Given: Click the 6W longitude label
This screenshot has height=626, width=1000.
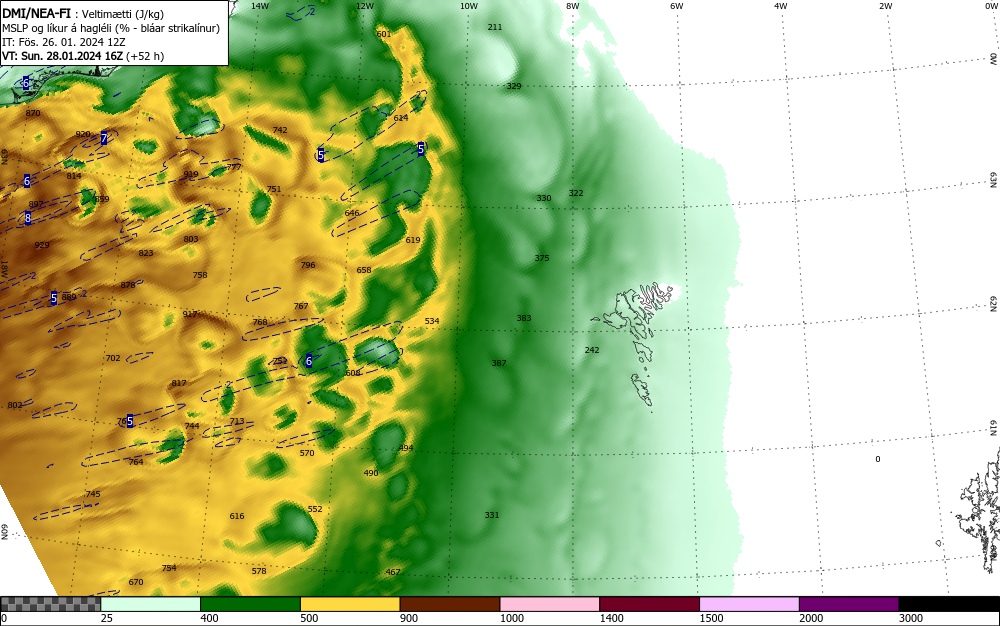Looking at the screenshot, I should click(677, 6).
